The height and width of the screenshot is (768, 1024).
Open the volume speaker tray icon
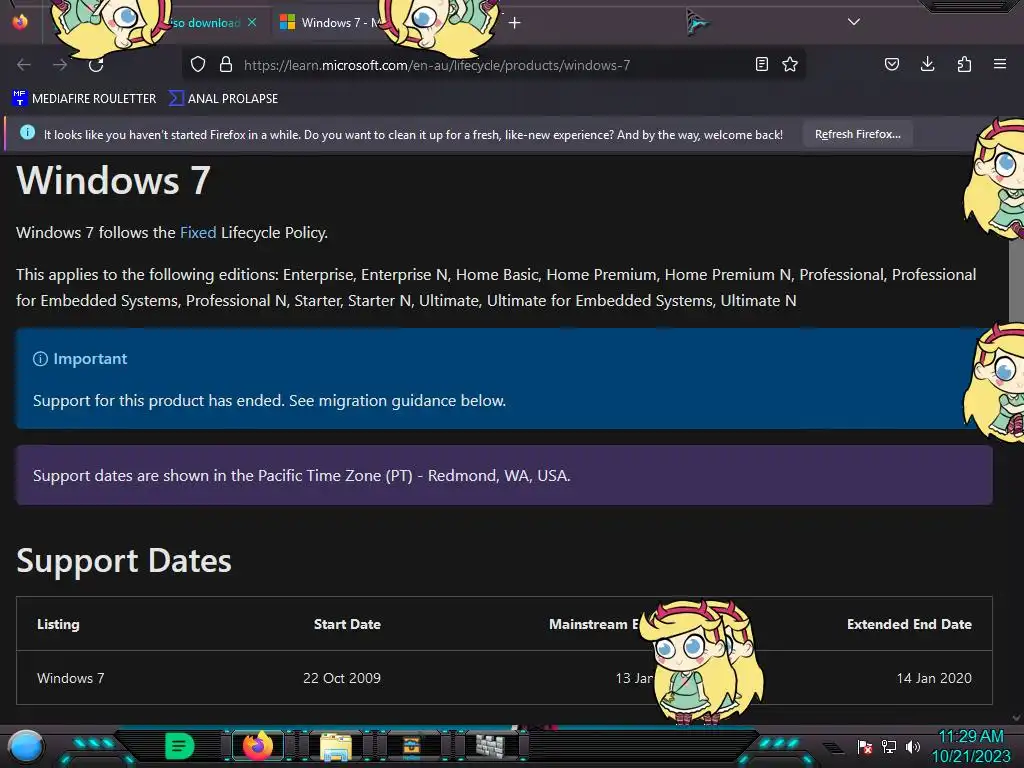(913, 746)
